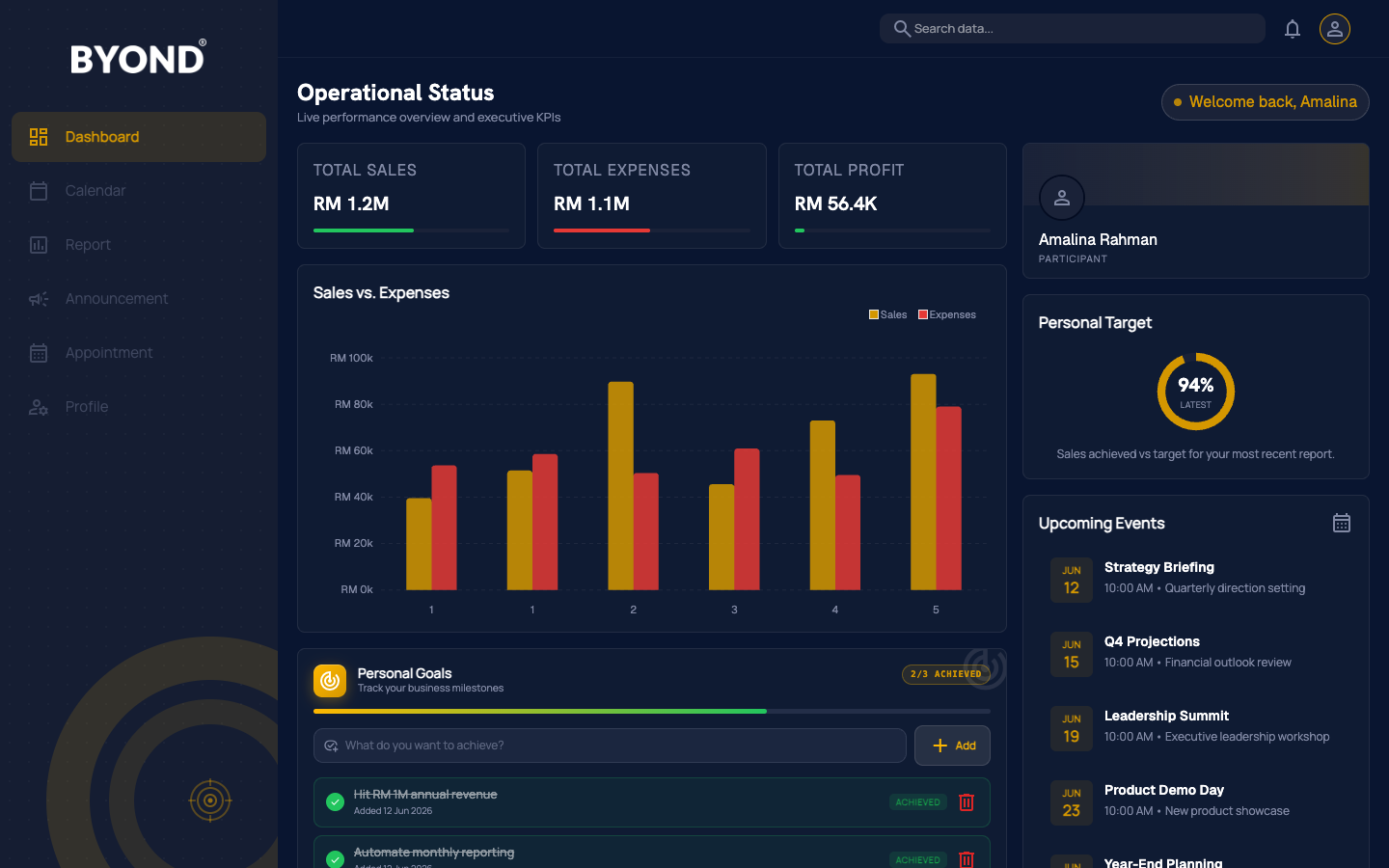Delete the Hit RM 1M annual revenue goal
Screen dimensions: 1389x868
967,802
